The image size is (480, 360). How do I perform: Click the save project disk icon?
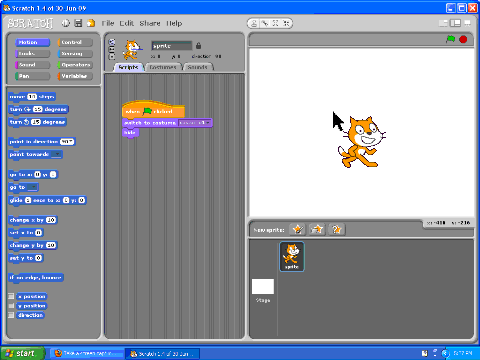78,23
